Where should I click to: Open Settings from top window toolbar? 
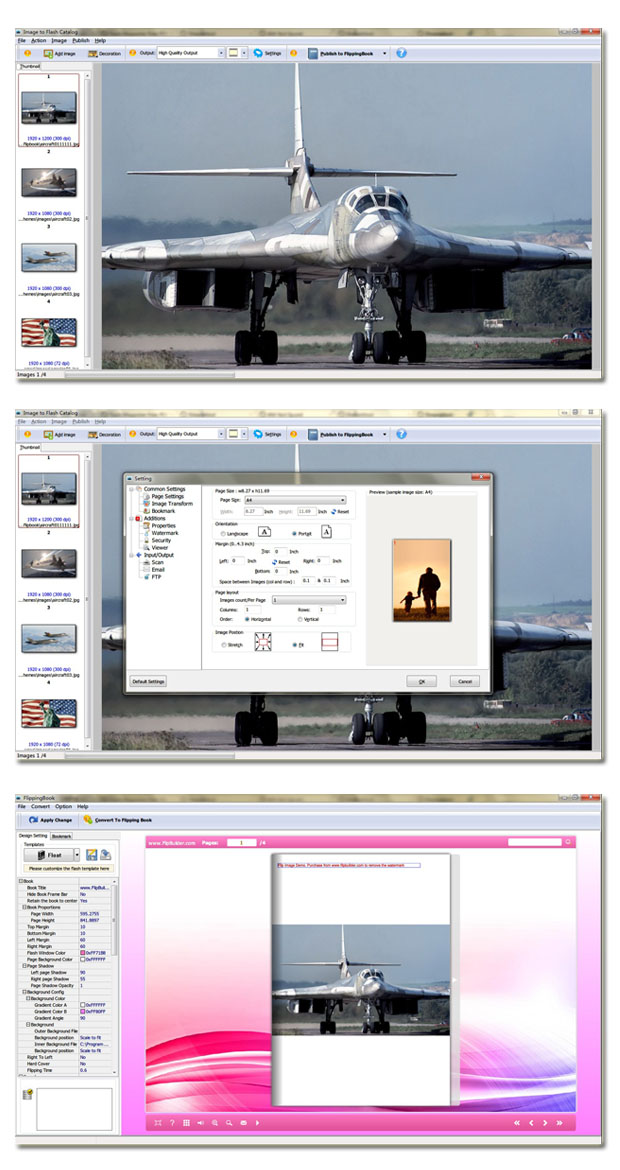click(267, 54)
